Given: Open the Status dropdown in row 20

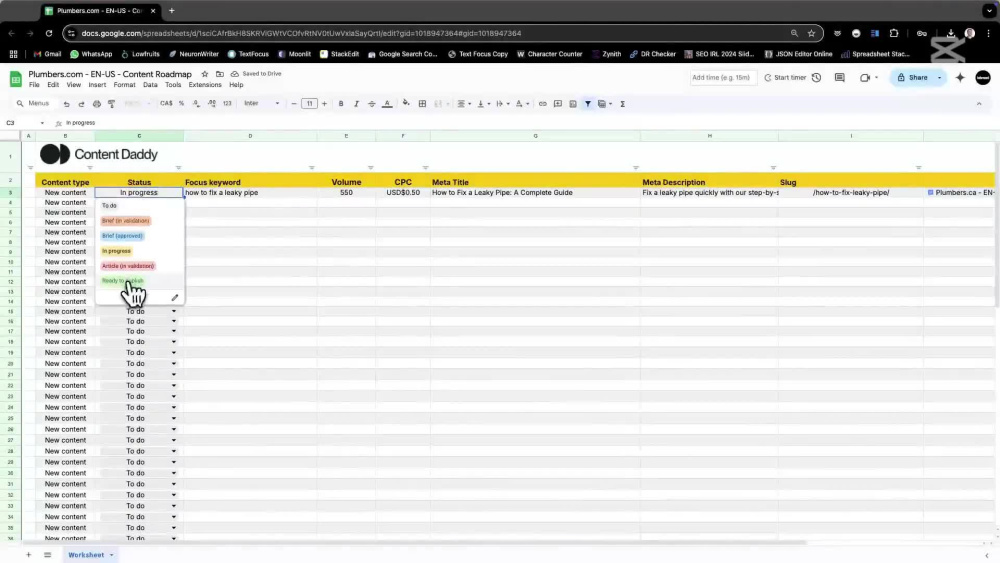Looking at the screenshot, I should [173, 364].
